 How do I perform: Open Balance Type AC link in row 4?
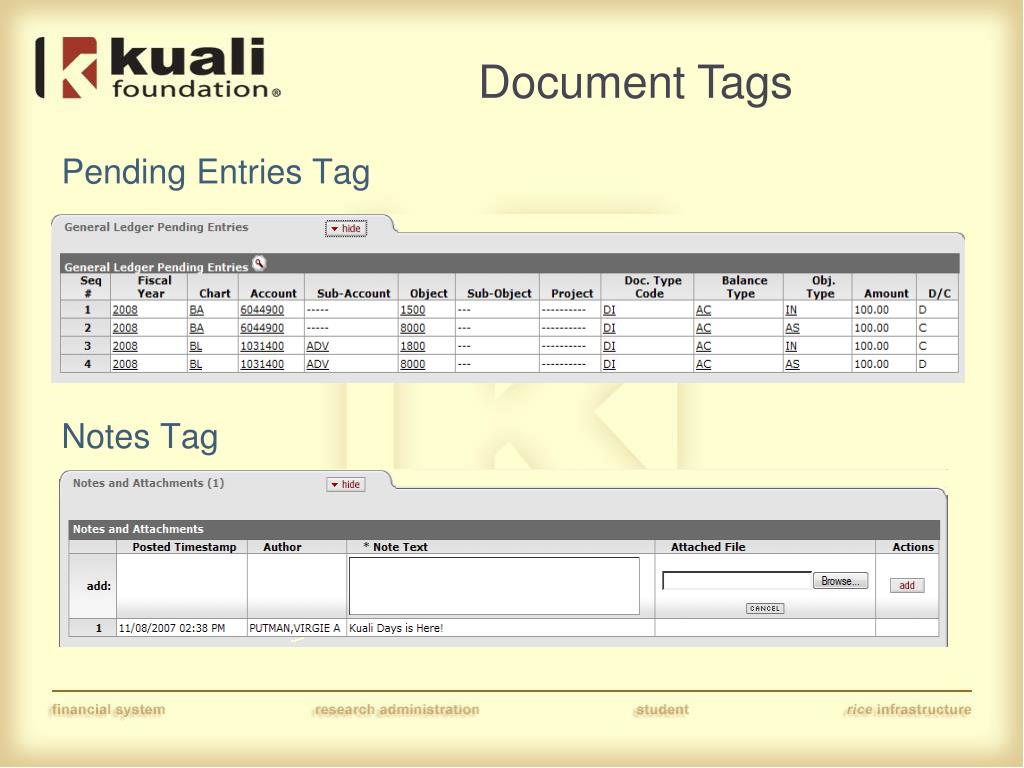[x=703, y=364]
